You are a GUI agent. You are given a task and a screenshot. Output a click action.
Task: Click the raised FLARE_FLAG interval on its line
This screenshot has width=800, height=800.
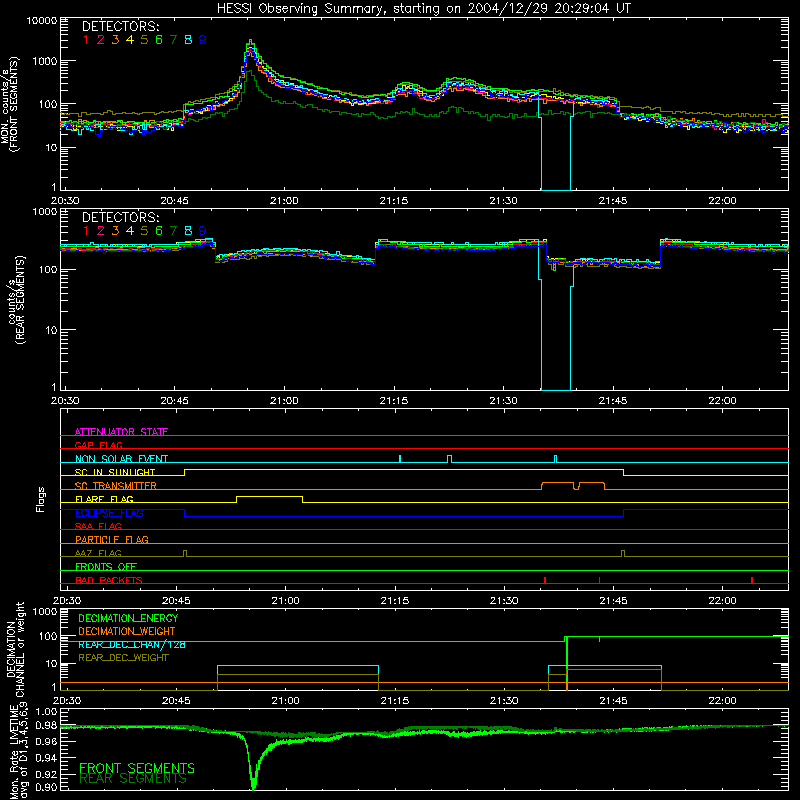(269, 496)
